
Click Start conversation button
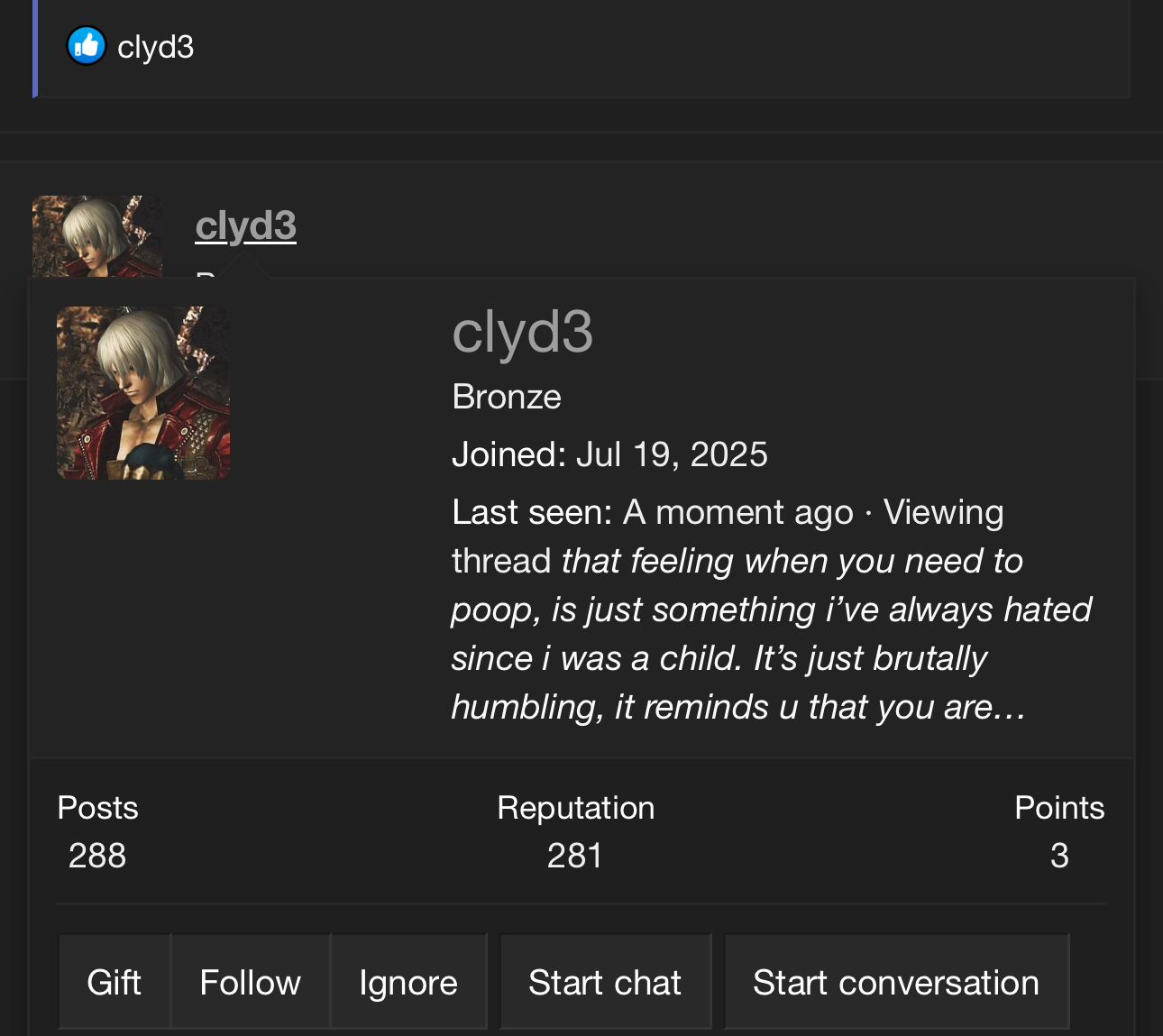(896, 982)
